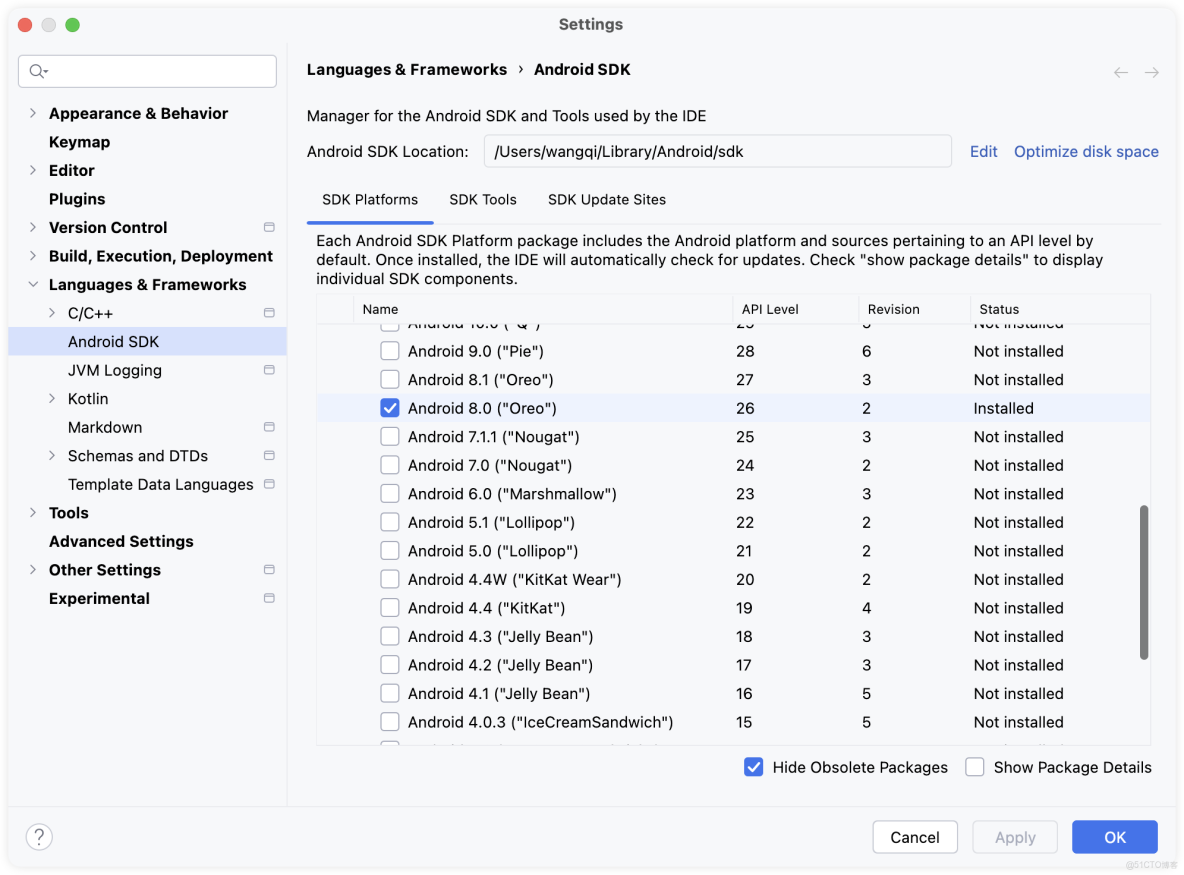
Task: Click the Optimize disk space link
Action: pyautogui.click(x=1086, y=152)
